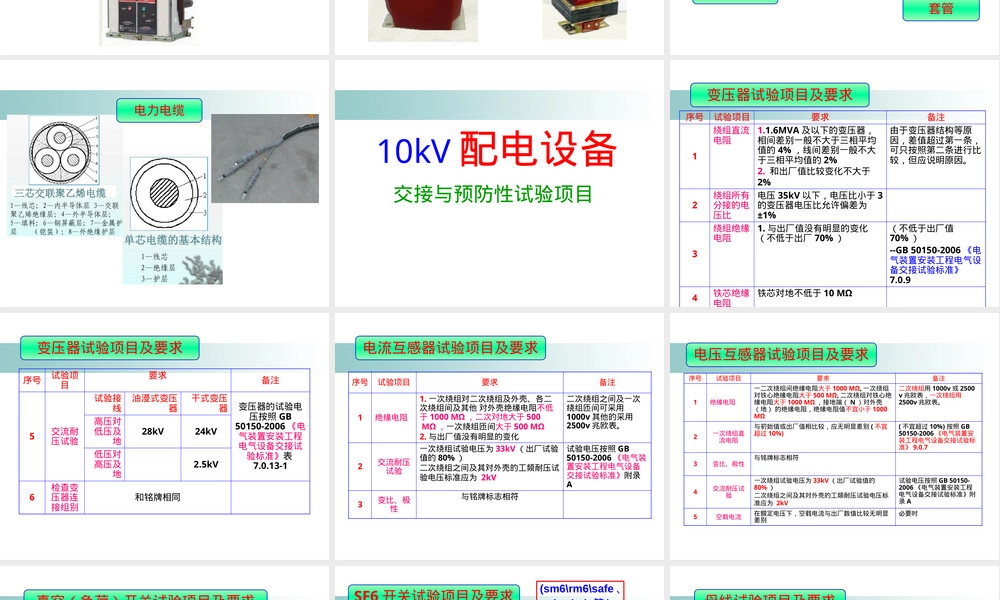Viewport: 1000px width, 600px height.
Task: Click the SF6 开关试验项目及要求 heading
Action: [434, 594]
